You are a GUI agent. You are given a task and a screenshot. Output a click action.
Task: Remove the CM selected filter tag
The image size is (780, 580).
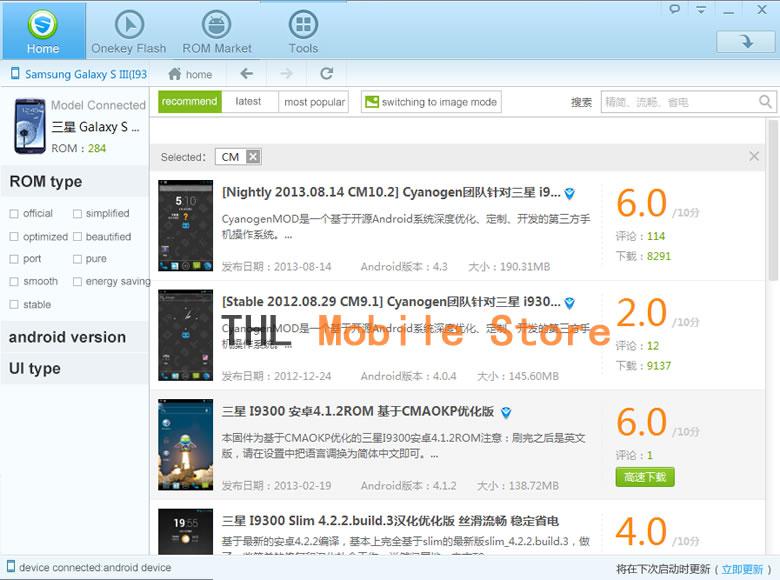point(253,157)
